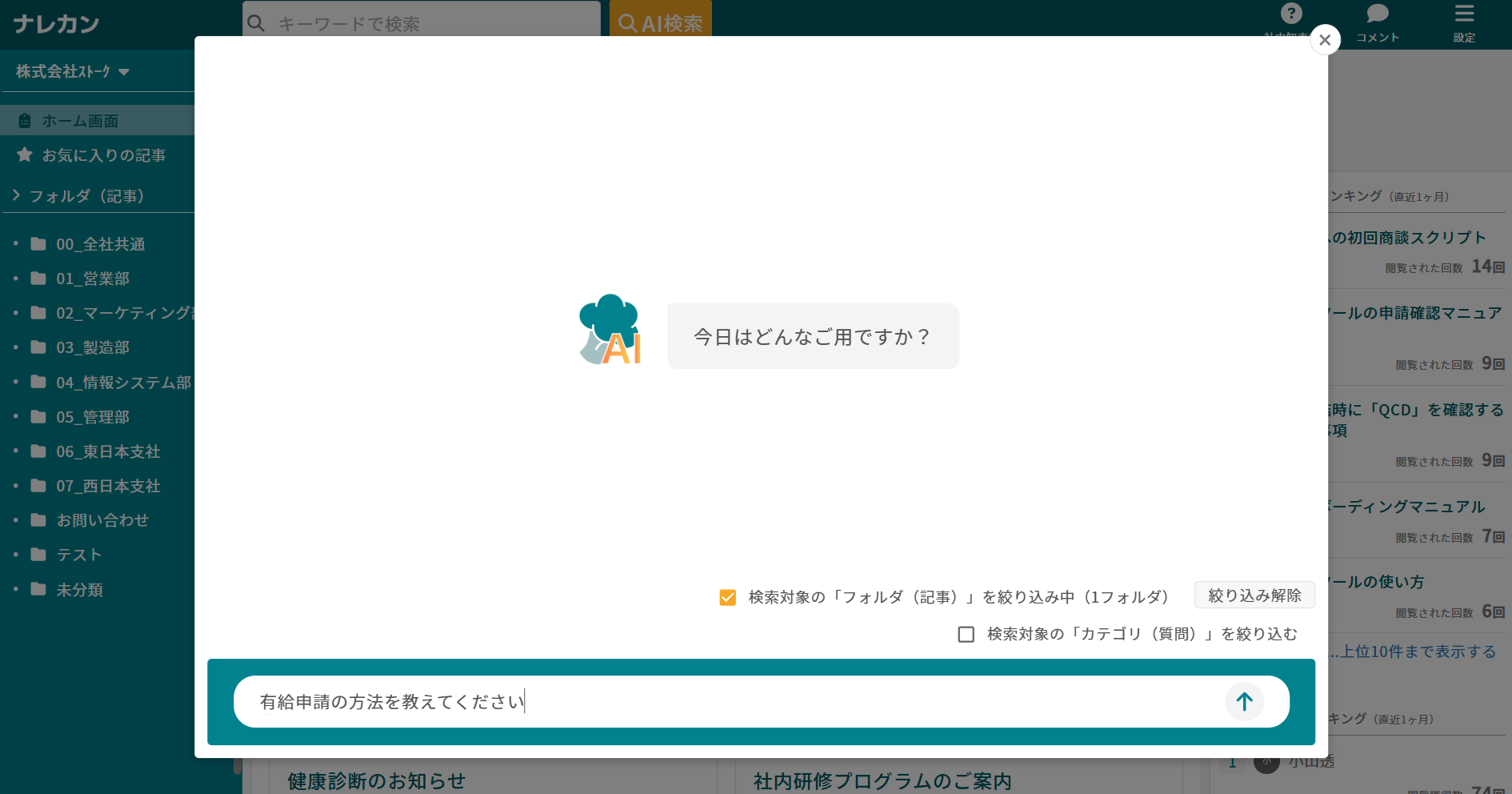The height and width of the screenshot is (794, 1512).
Task: Click the send arrow to submit the question
Action: (x=1243, y=701)
